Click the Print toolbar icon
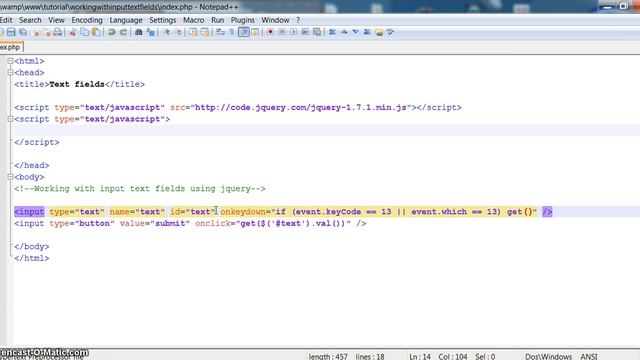The height and width of the screenshot is (360, 640). pyautogui.click(x=58, y=32)
